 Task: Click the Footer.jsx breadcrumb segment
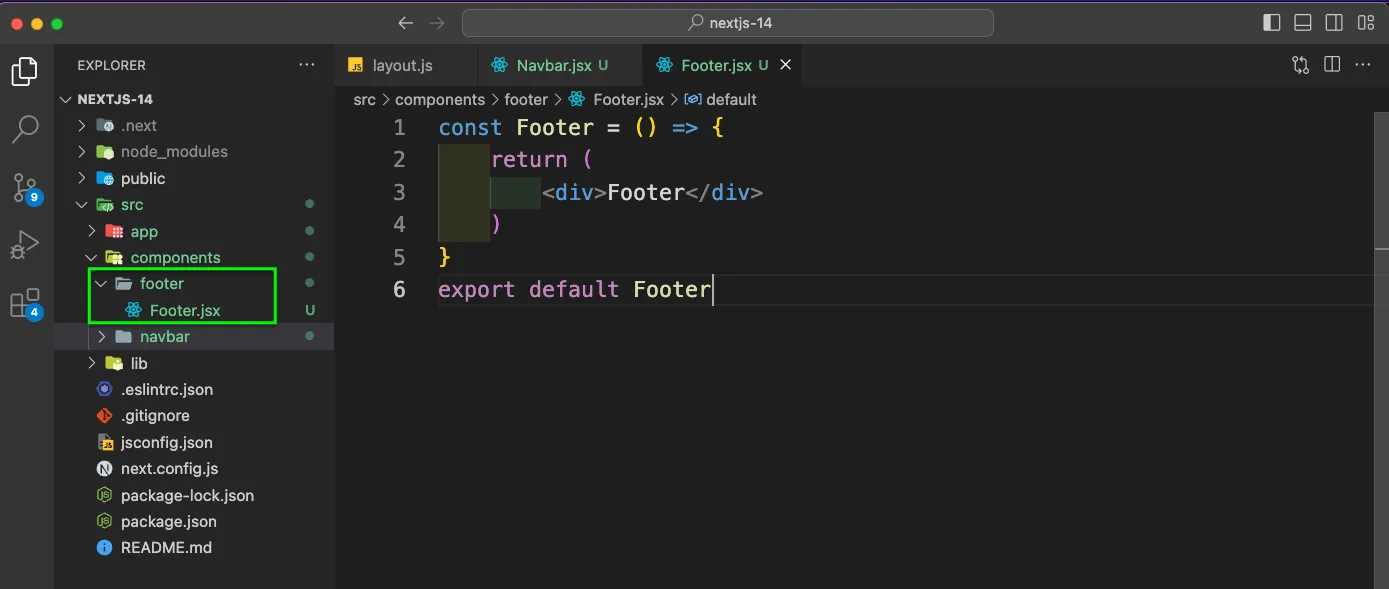pos(616,100)
